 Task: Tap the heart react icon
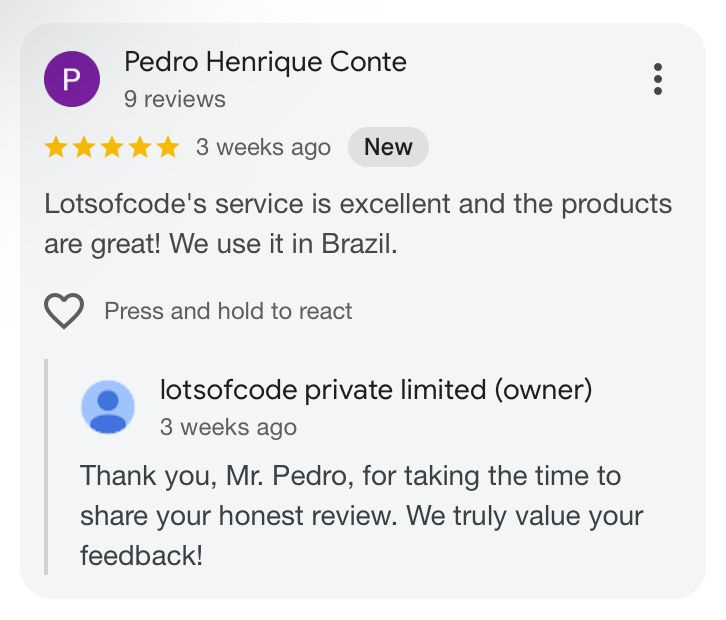click(x=64, y=311)
